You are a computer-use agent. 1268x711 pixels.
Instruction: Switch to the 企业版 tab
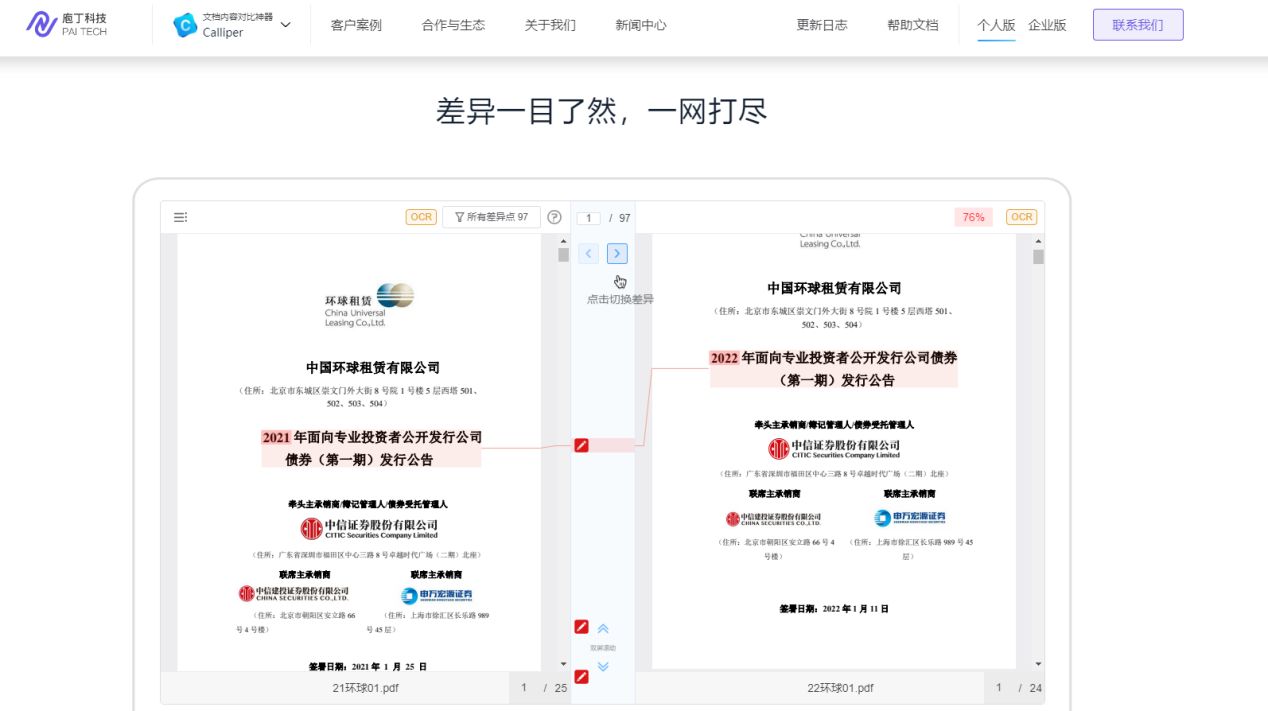1047,25
